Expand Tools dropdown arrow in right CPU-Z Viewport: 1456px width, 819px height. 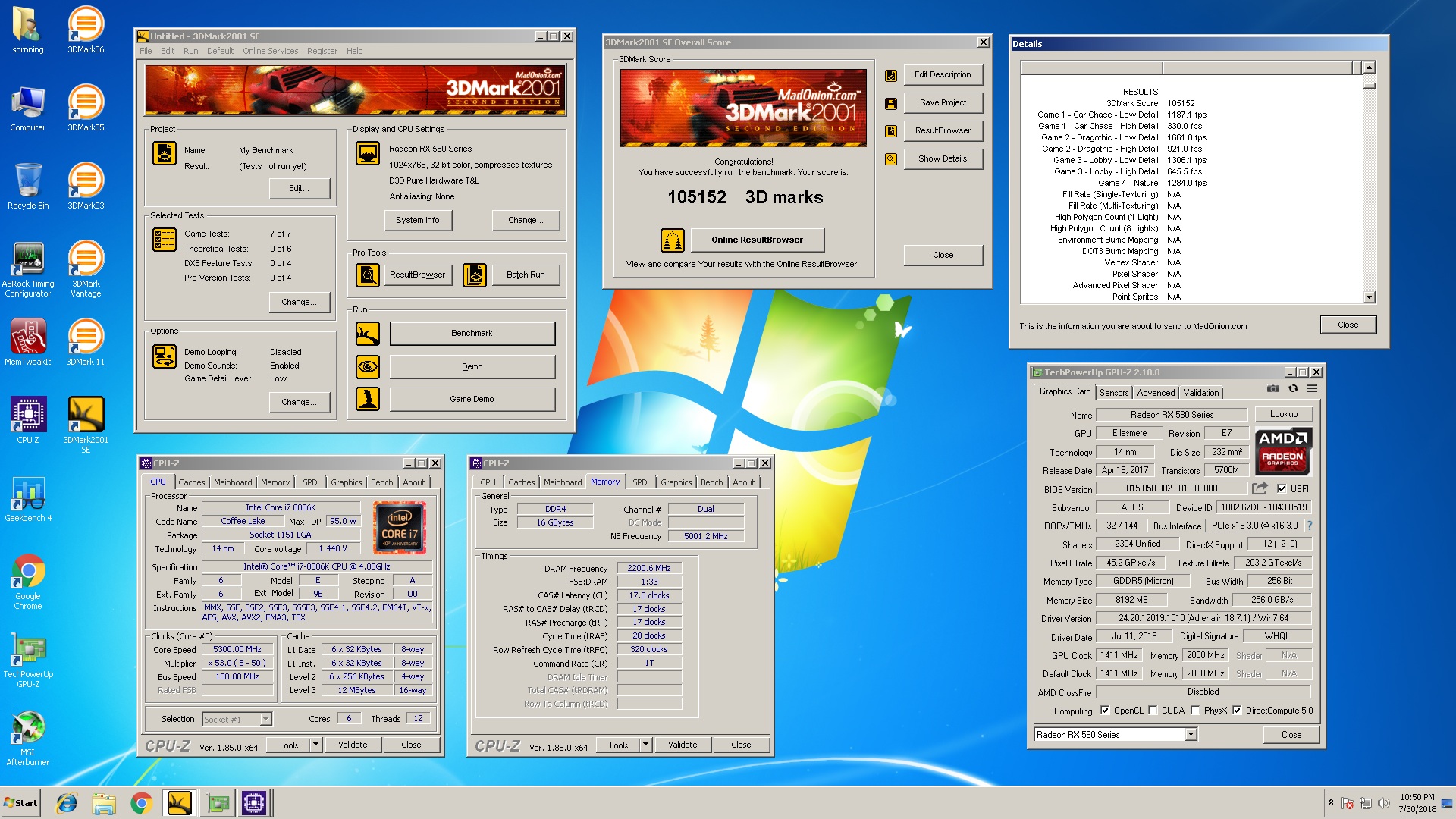645,745
